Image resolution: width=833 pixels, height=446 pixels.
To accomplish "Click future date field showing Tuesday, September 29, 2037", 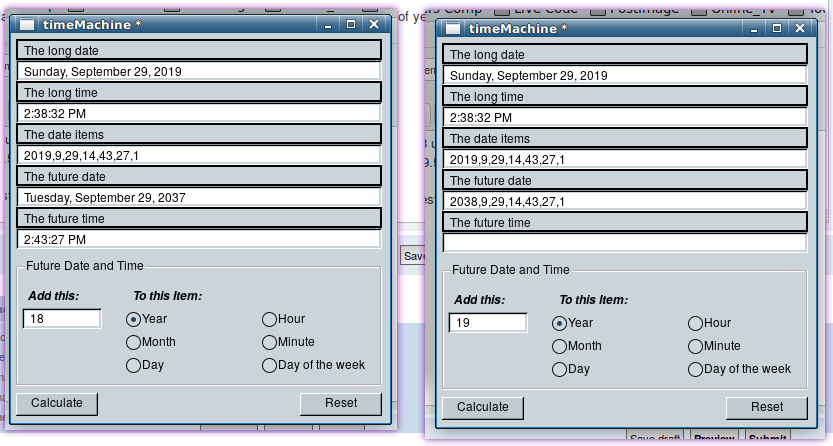I will (199, 197).
